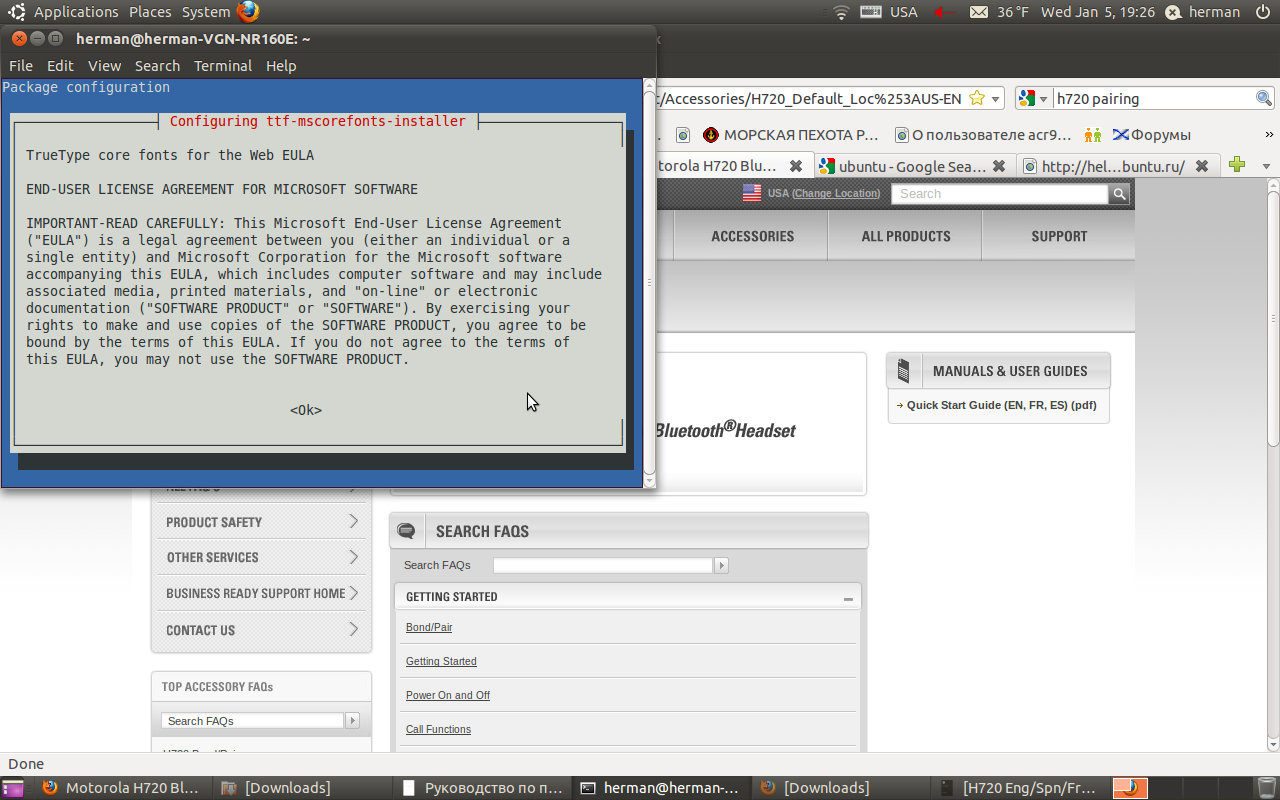Screen dimensions: 1280x800
Task: Submit main Search FAQs arrow button
Action: (721, 565)
